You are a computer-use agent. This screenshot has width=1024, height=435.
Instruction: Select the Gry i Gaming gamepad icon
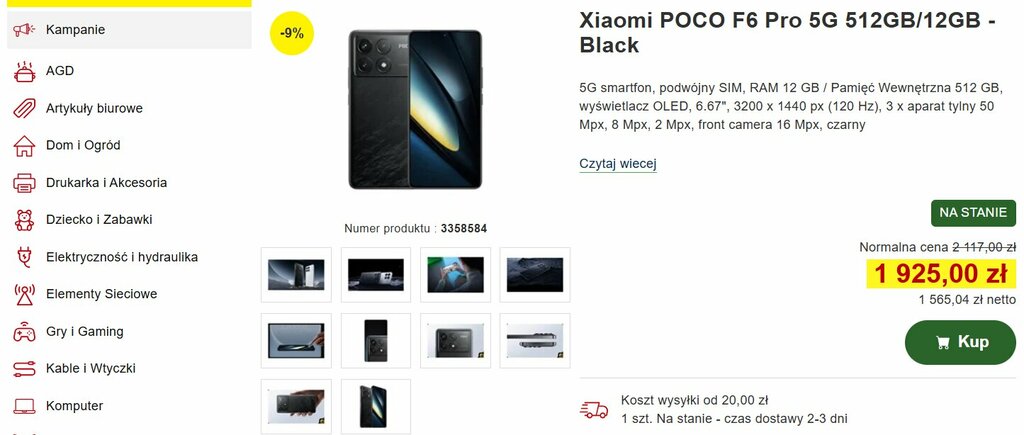[x=24, y=332]
